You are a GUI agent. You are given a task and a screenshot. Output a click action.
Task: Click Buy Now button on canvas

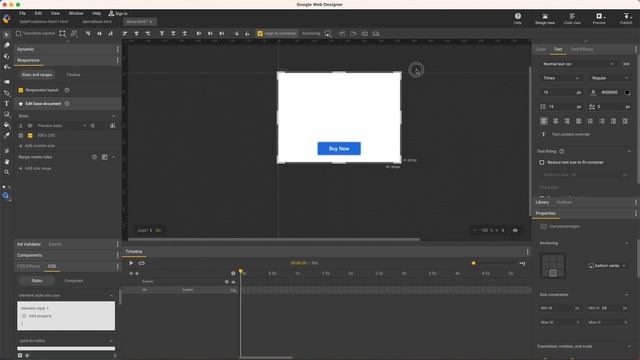coord(339,149)
